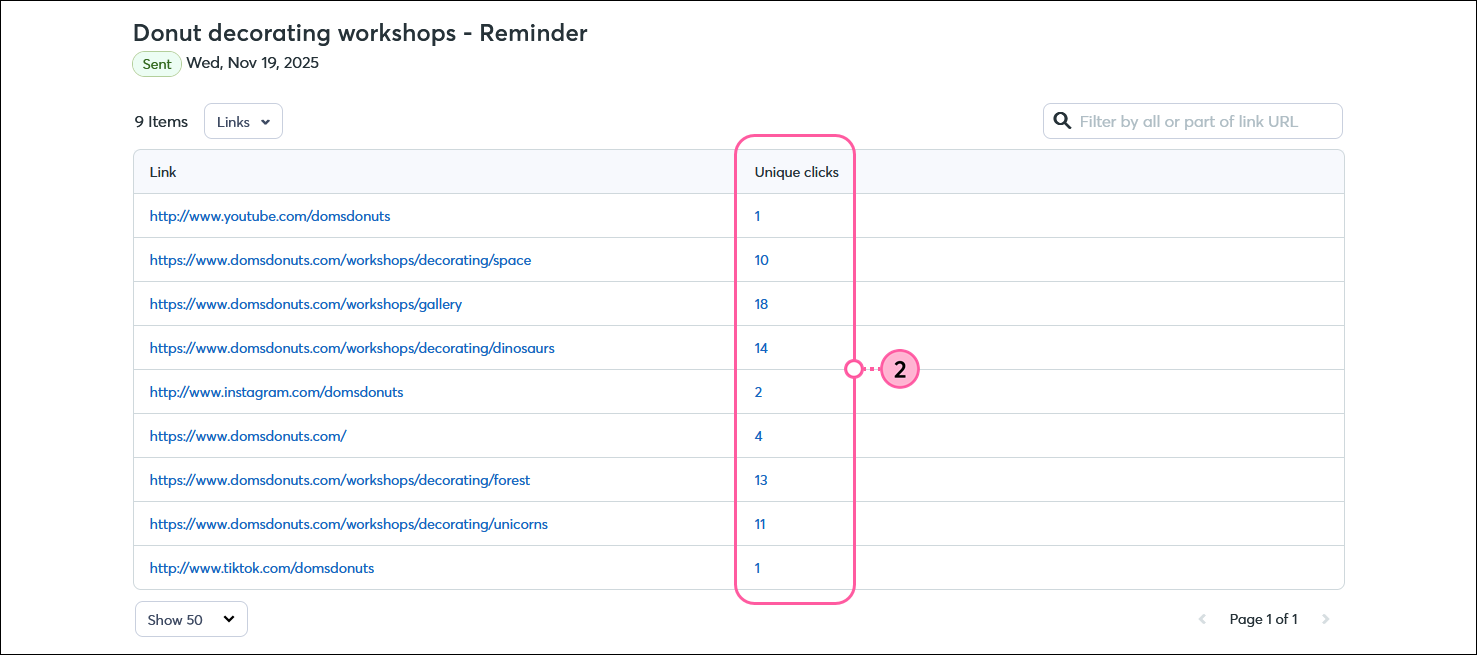
Task: Expand the Links view selector
Action: 243,121
